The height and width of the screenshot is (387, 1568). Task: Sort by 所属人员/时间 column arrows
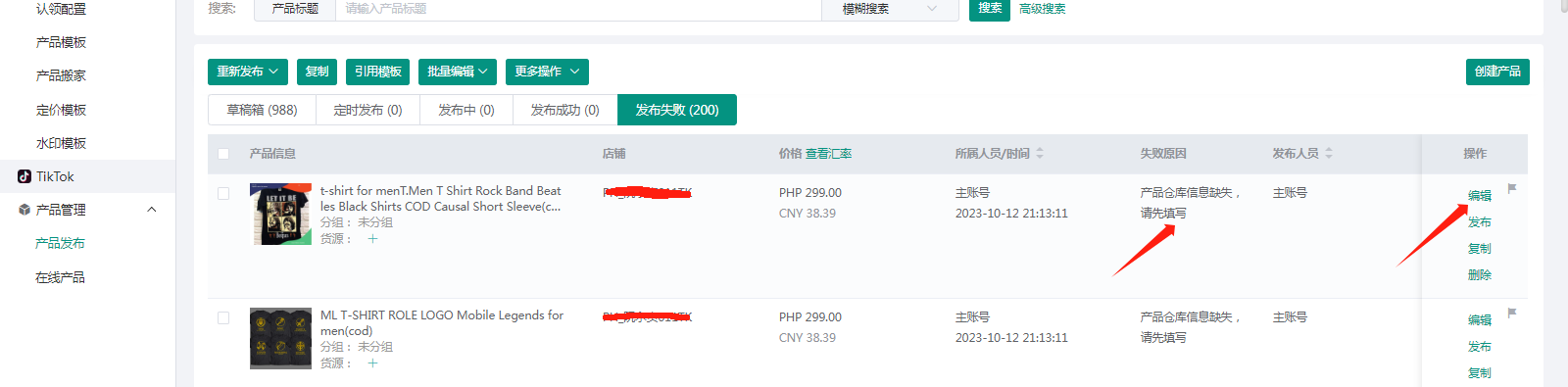[x=1040, y=153]
